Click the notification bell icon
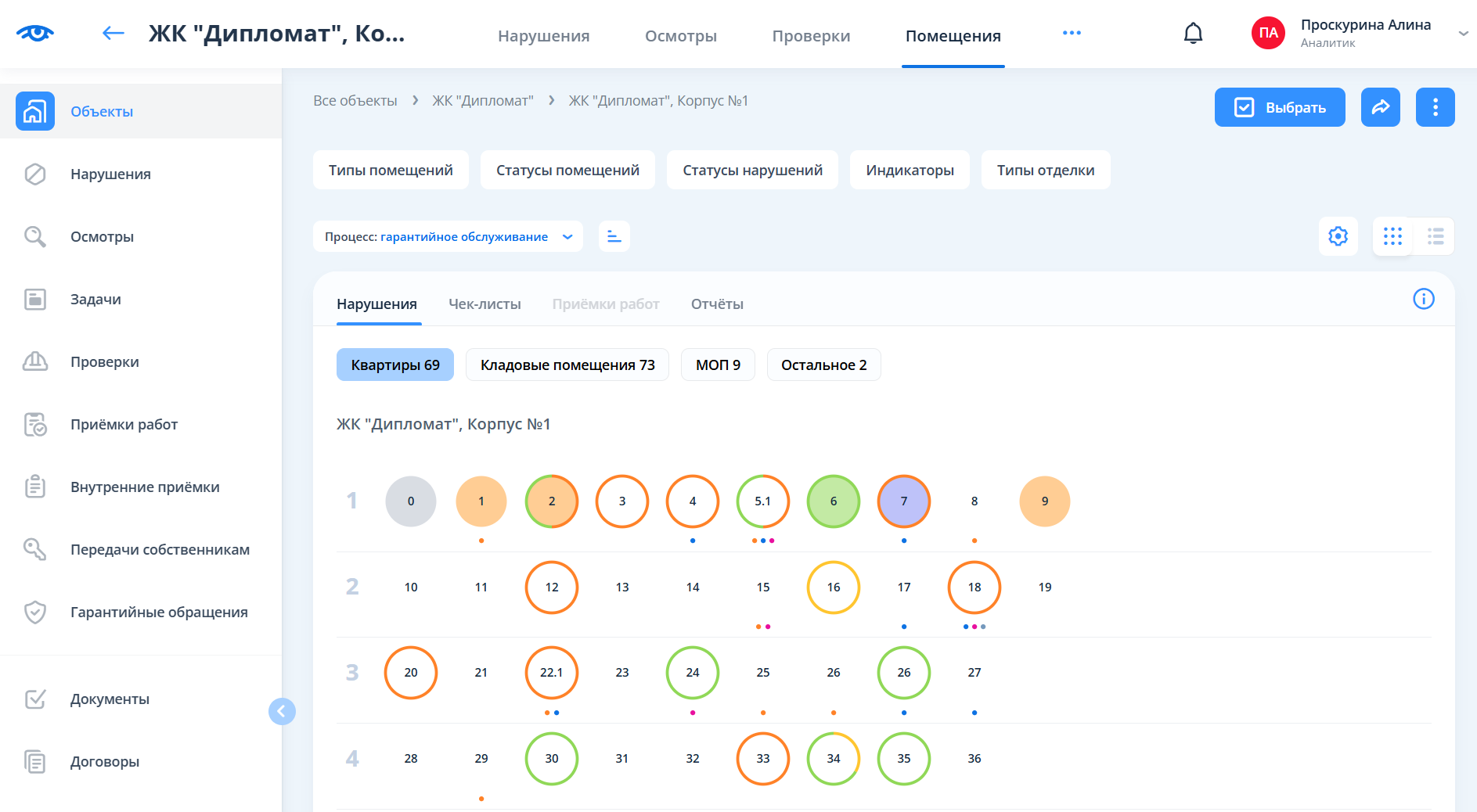The height and width of the screenshot is (812, 1477). [1193, 34]
